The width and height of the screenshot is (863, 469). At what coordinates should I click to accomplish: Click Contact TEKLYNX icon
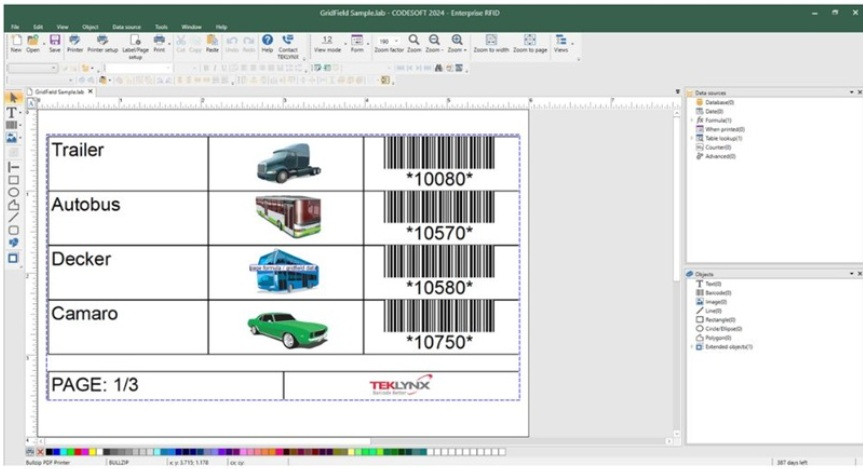(x=287, y=46)
